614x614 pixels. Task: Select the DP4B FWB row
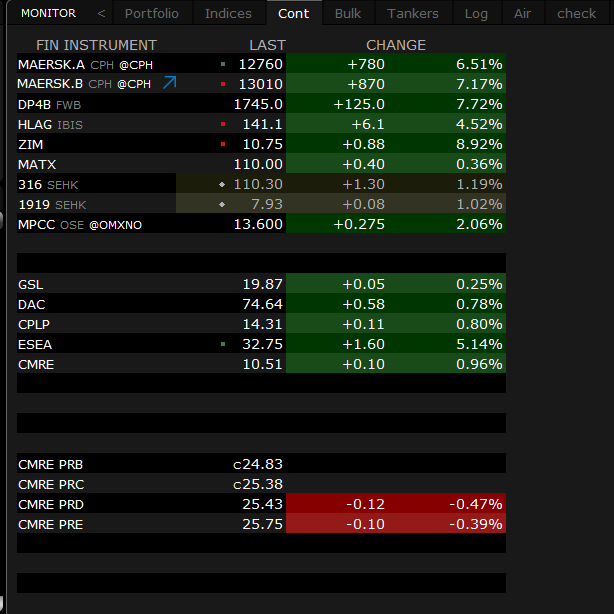[261, 103]
